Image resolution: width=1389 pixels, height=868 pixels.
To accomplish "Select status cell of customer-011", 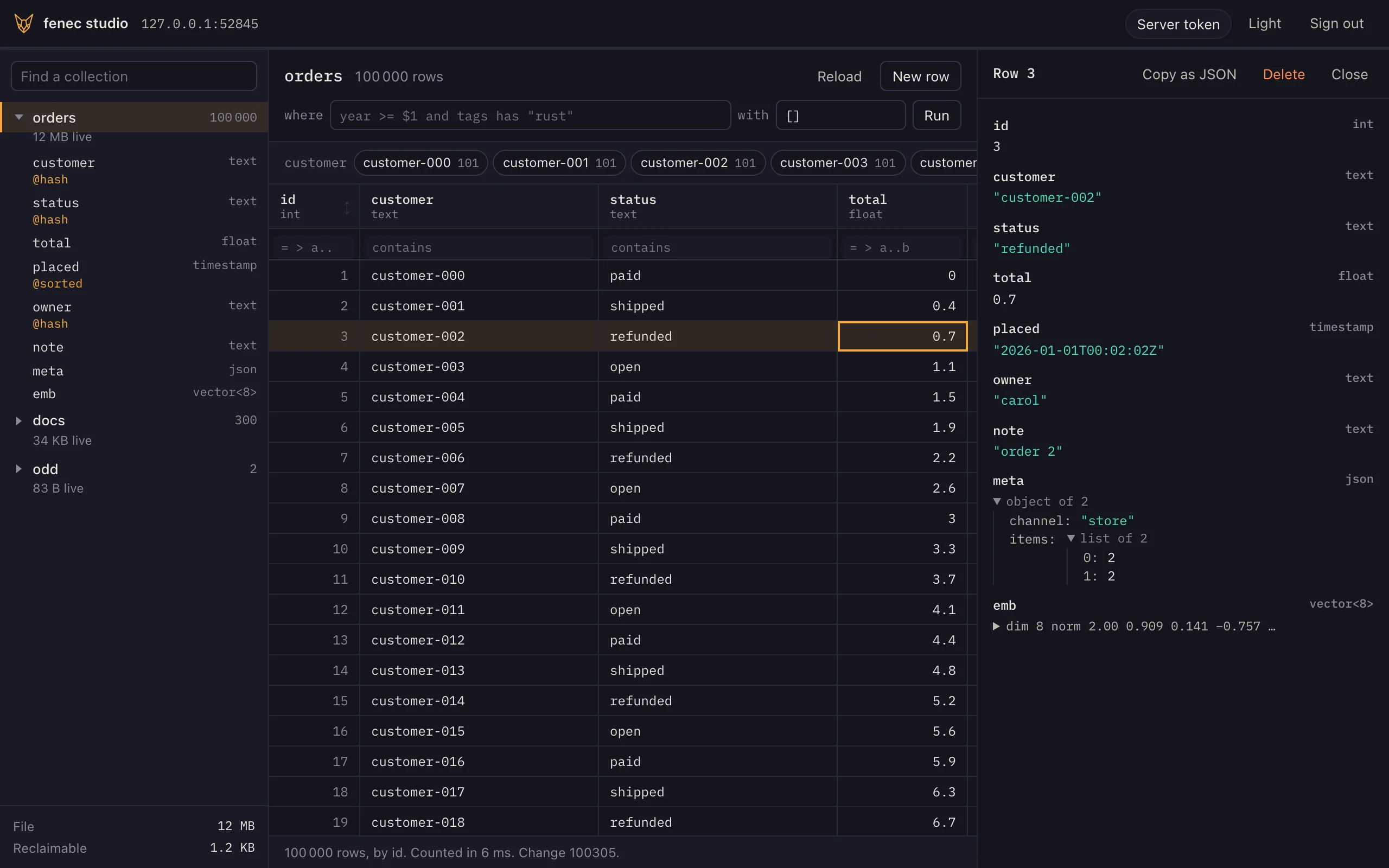I will (717, 610).
